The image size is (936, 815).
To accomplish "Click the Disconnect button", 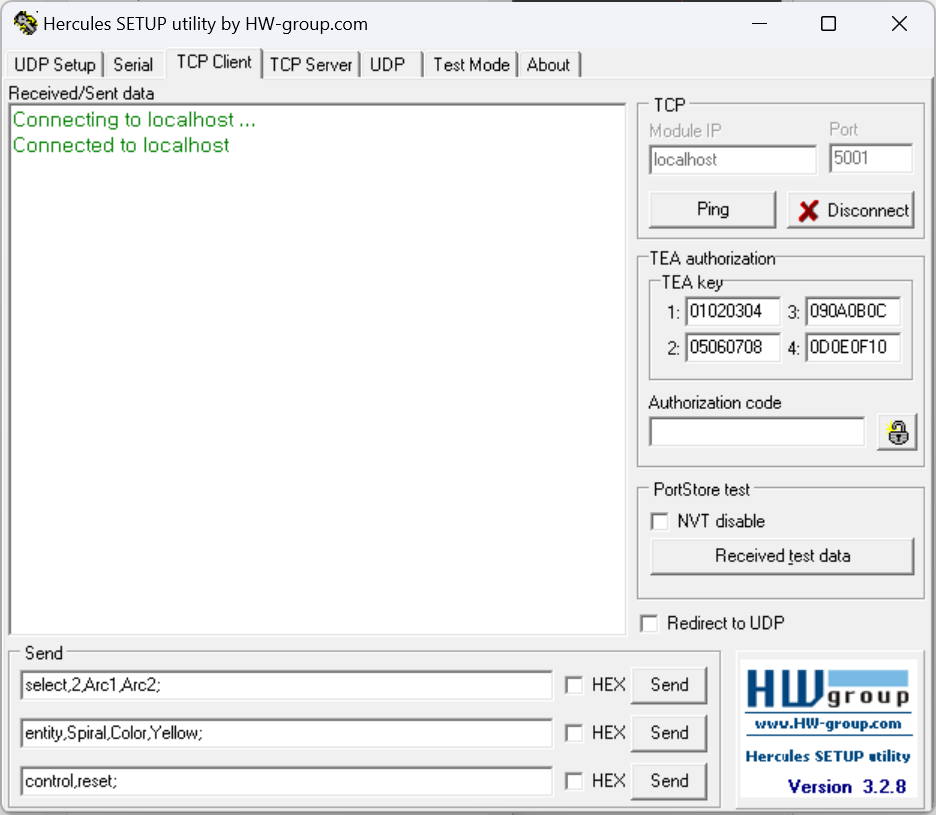I will tap(851, 210).
